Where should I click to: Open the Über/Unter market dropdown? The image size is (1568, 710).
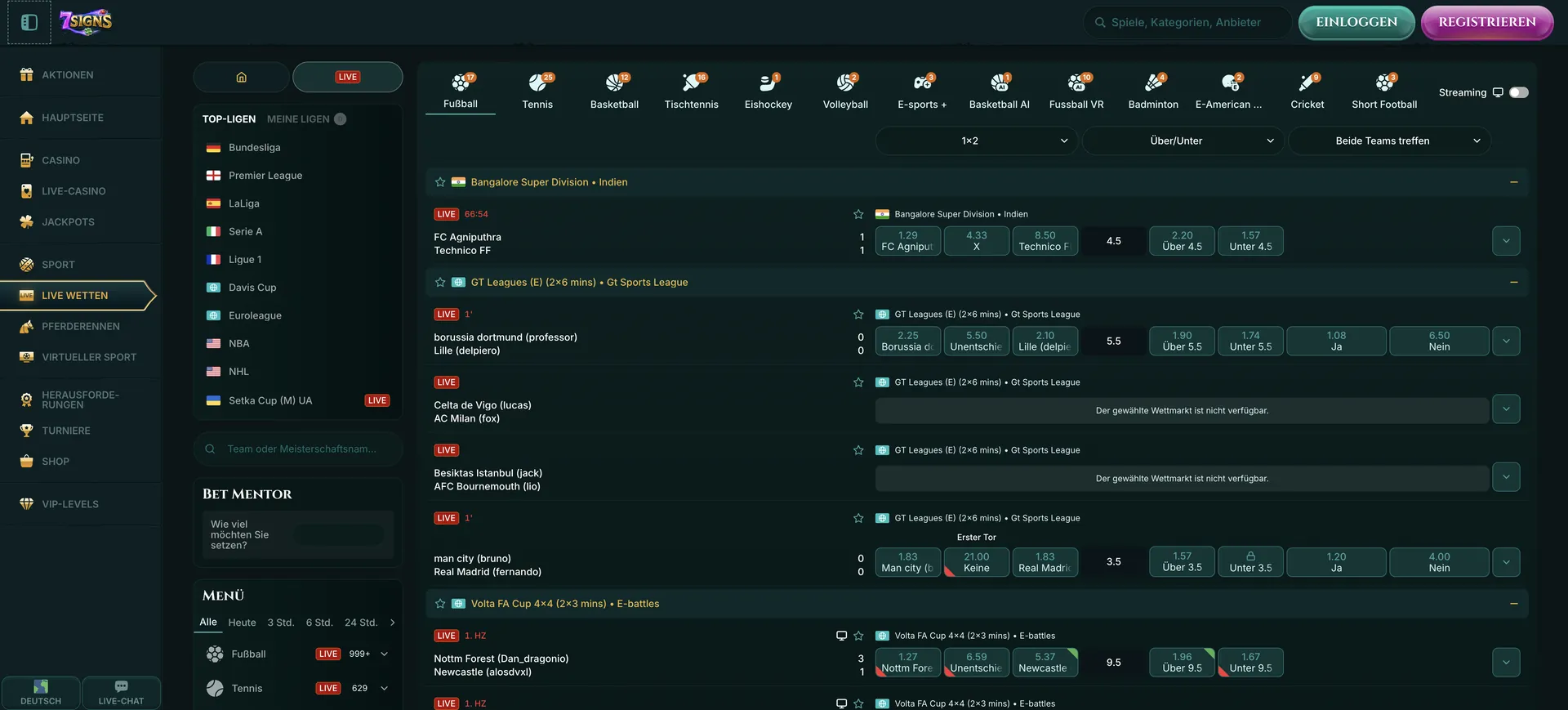(1183, 141)
